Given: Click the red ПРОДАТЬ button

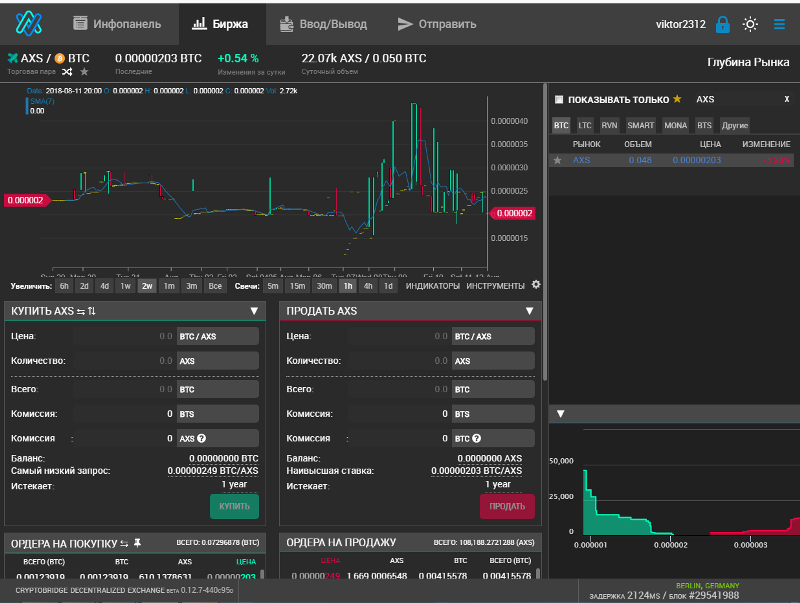Looking at the screenshot, I should [507, 506].
